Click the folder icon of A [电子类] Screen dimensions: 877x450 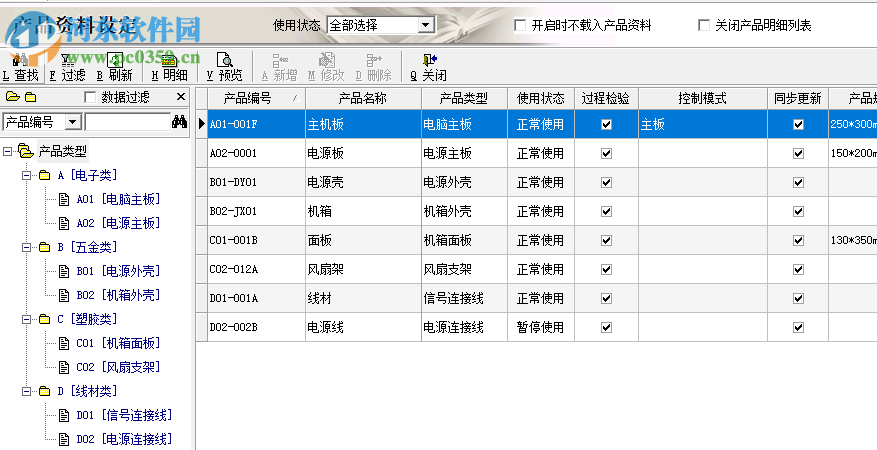[x=45, y=176]
